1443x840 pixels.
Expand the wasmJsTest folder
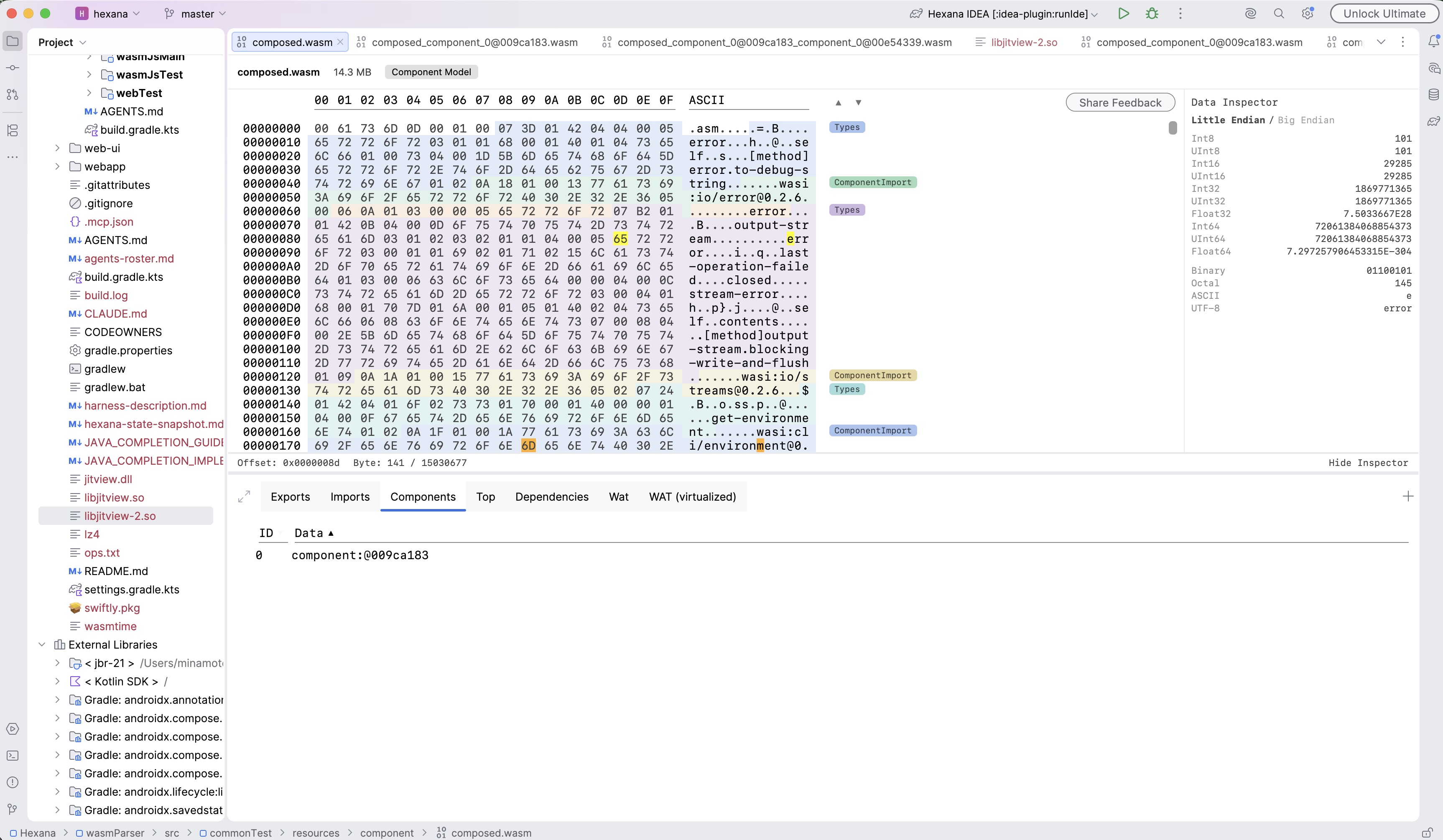click(x=89, y=74)
